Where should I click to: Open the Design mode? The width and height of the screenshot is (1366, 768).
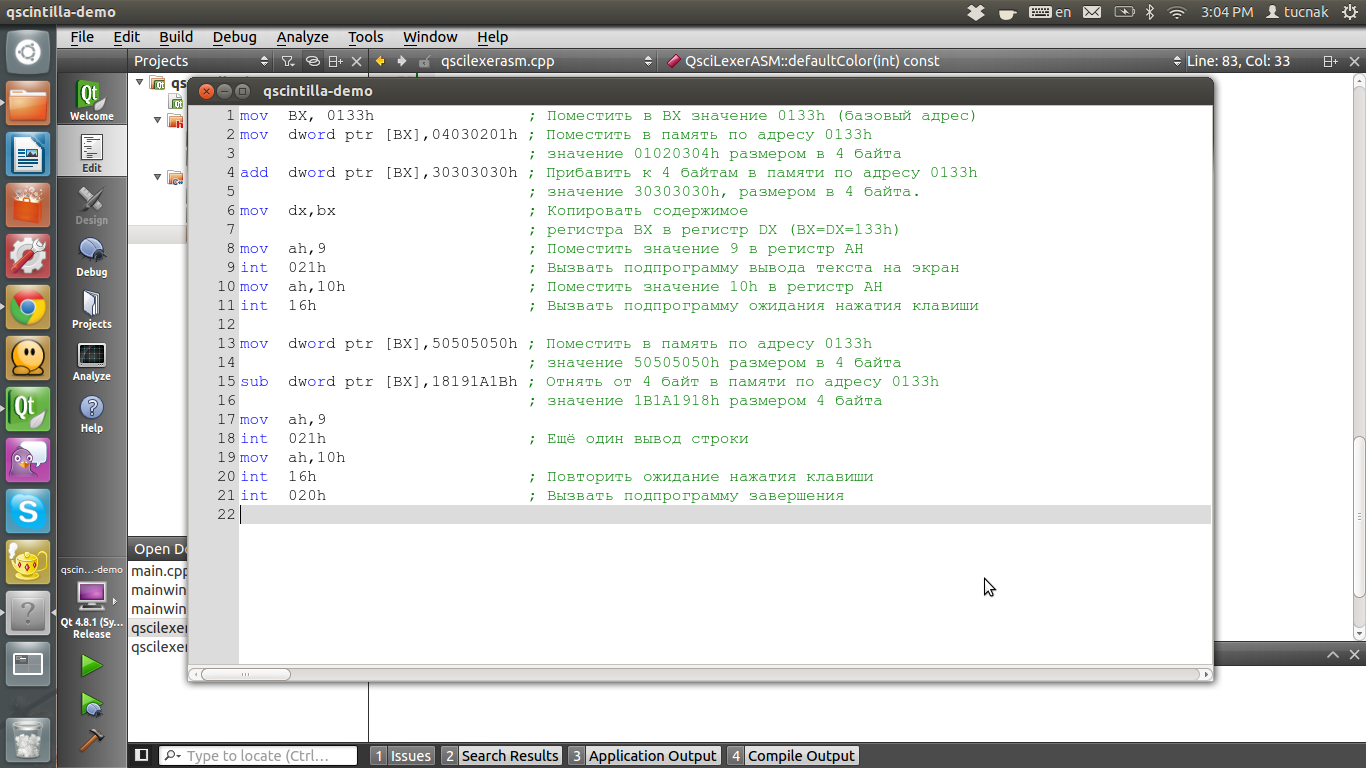(91, 204)
